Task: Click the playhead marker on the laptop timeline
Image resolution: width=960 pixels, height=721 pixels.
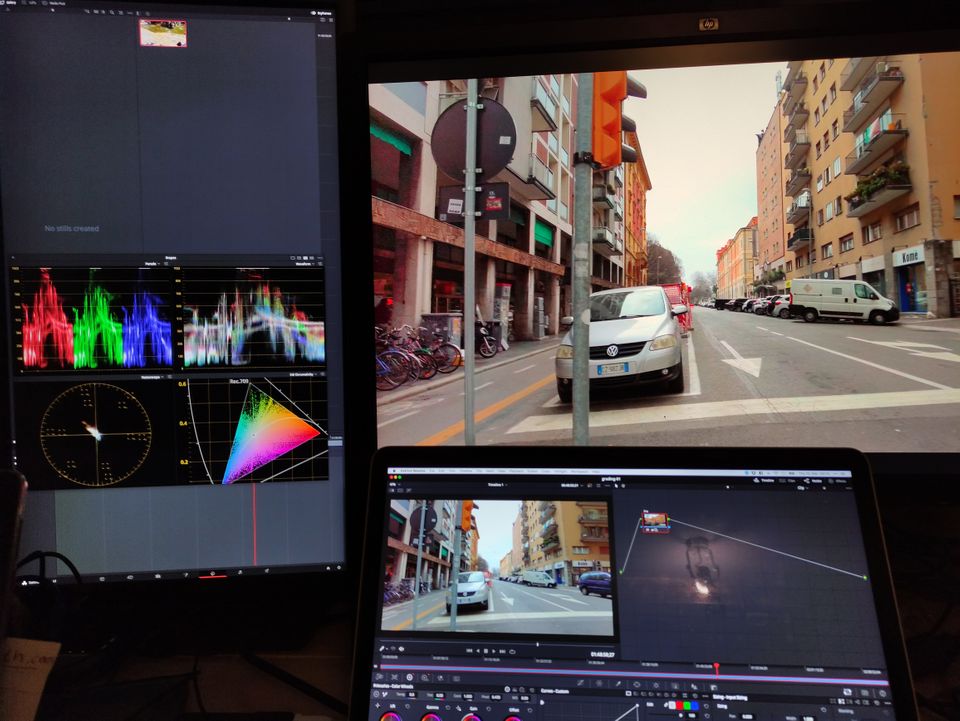Action: [x=716, y=667]
